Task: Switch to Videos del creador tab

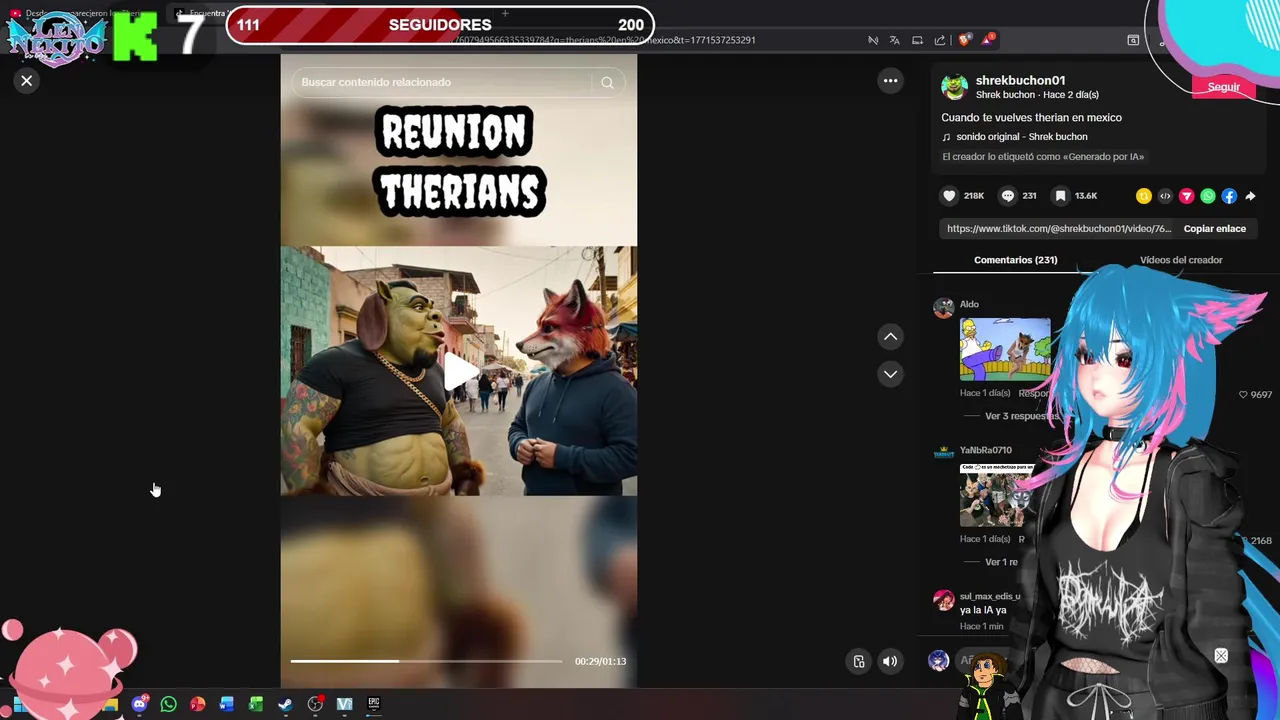Action: [1181, 260]
